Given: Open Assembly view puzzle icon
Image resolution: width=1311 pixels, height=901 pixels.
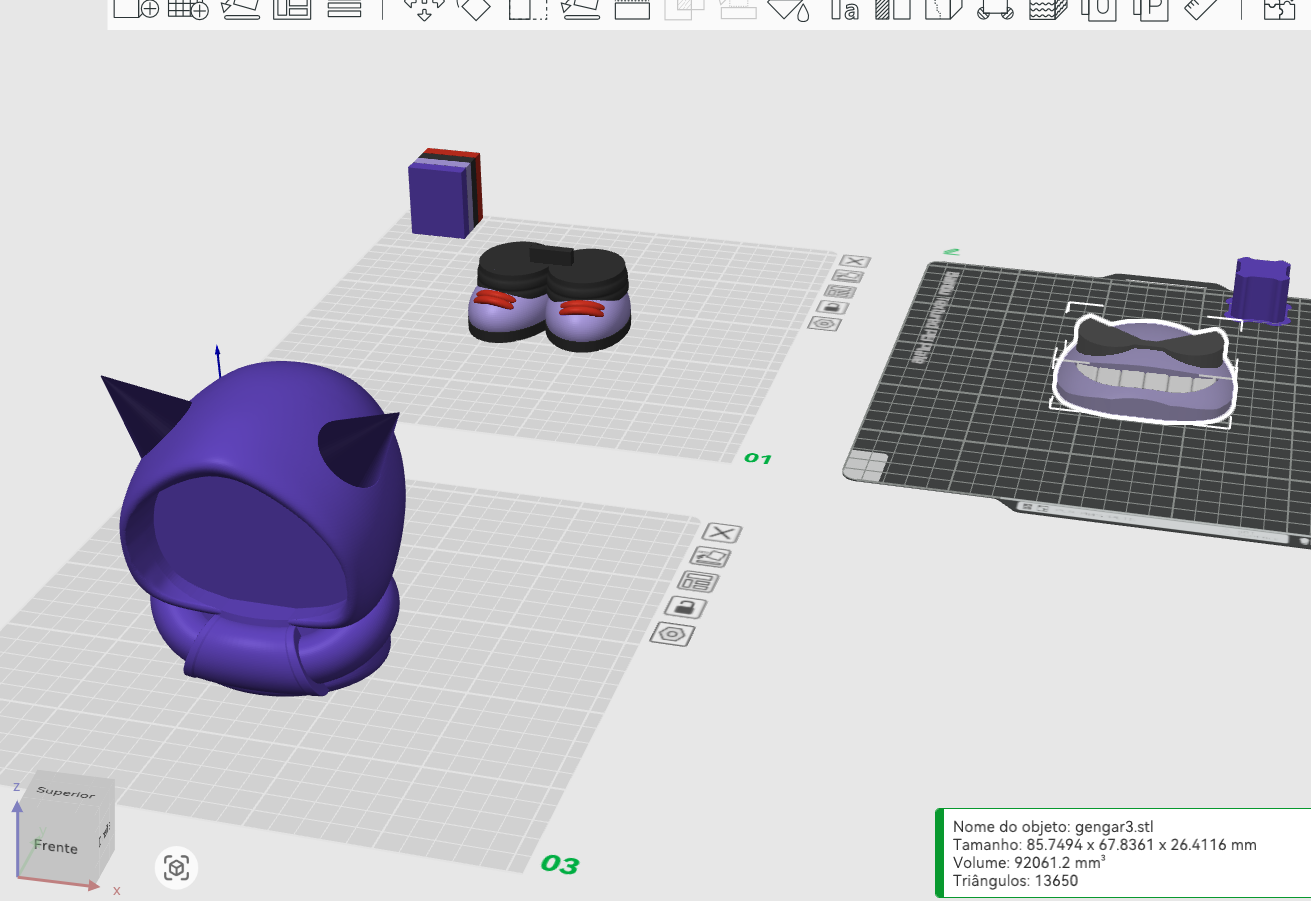Looking at the screenshot, I should (1278, 9).
